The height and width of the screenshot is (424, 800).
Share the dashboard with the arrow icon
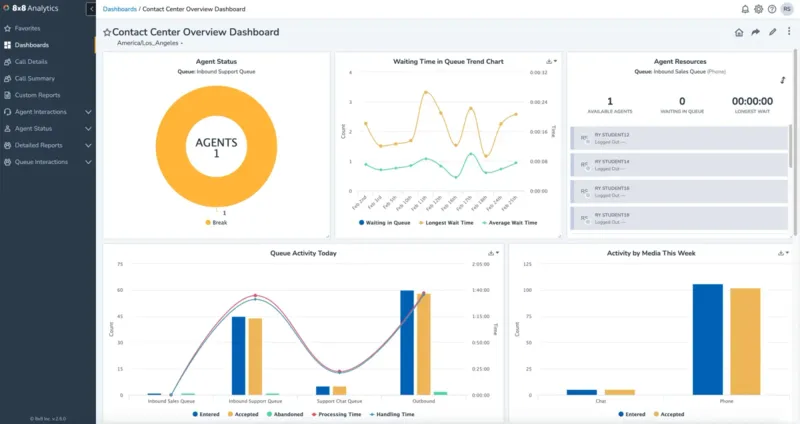tap(756, 32)
